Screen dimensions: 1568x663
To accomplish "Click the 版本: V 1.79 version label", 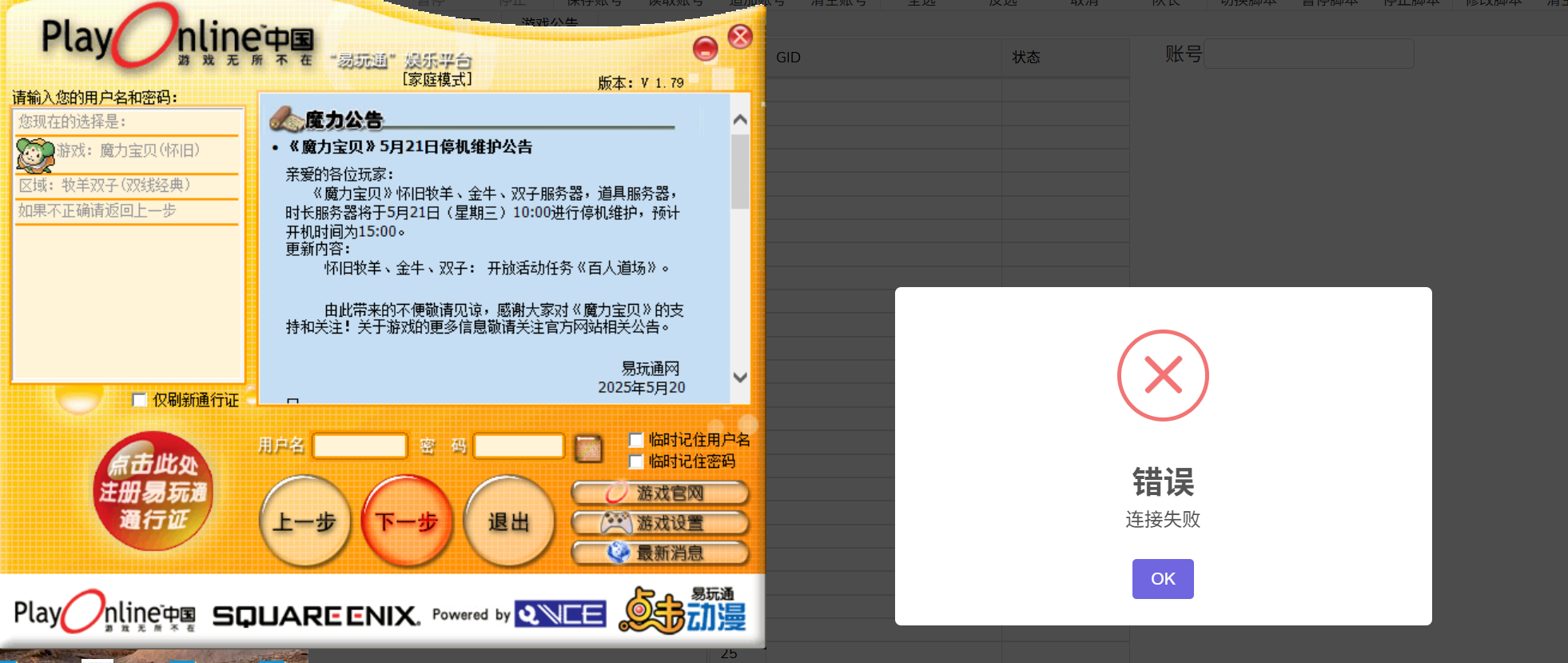I will (641, 83).
